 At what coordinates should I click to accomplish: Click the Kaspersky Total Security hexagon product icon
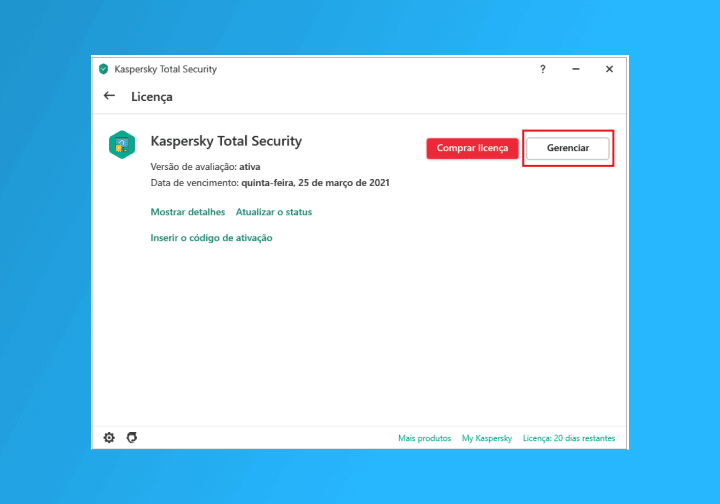point(122,145)
